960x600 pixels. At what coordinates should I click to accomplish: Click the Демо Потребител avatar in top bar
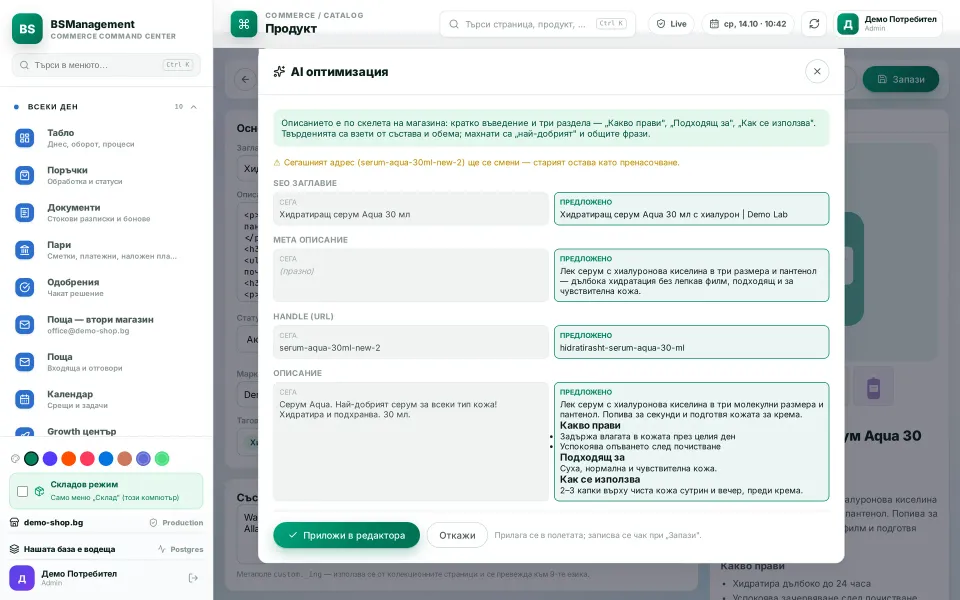click(848, 24)
